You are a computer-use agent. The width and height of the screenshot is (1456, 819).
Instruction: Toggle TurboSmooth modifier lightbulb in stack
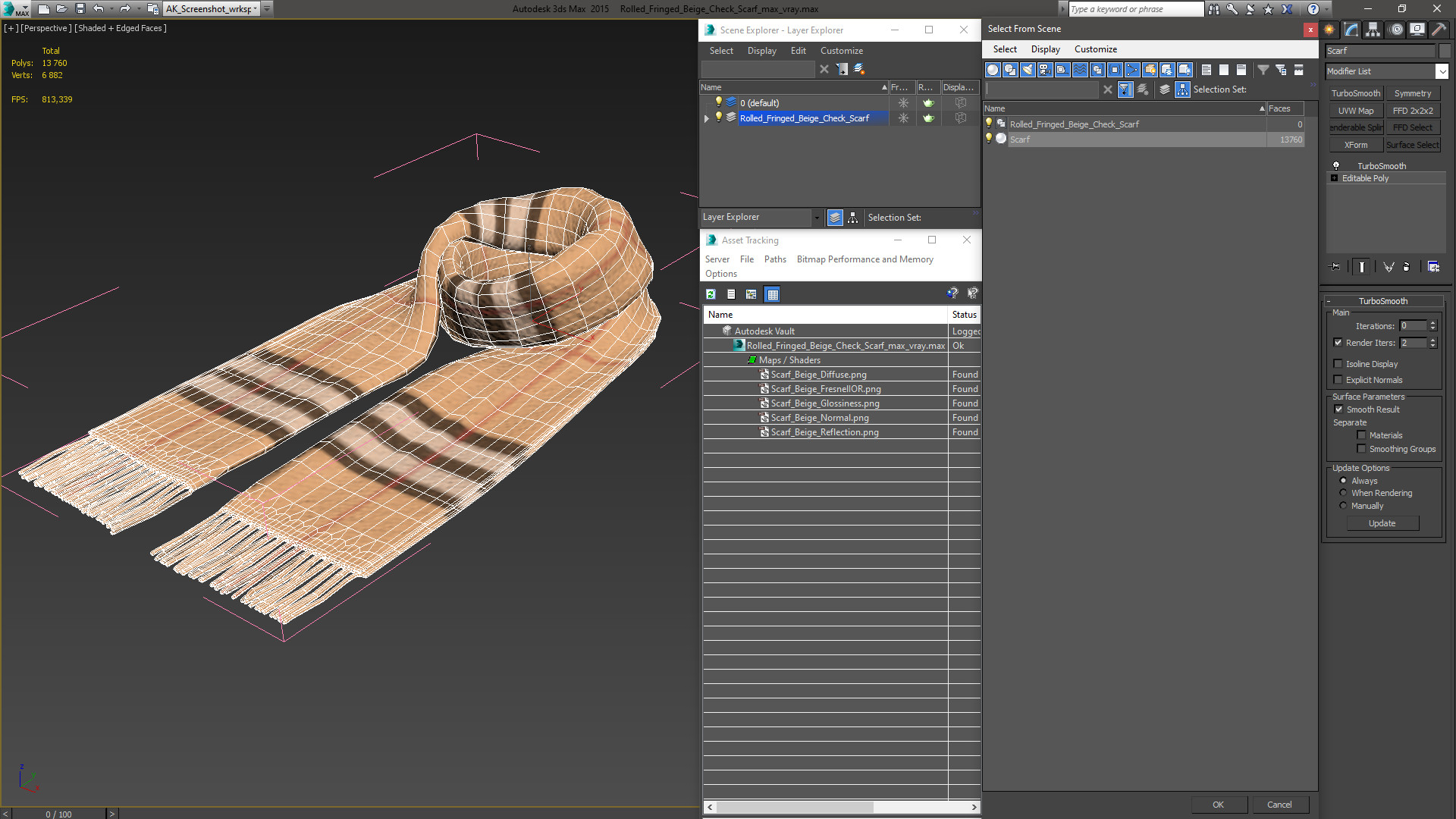1336,165
